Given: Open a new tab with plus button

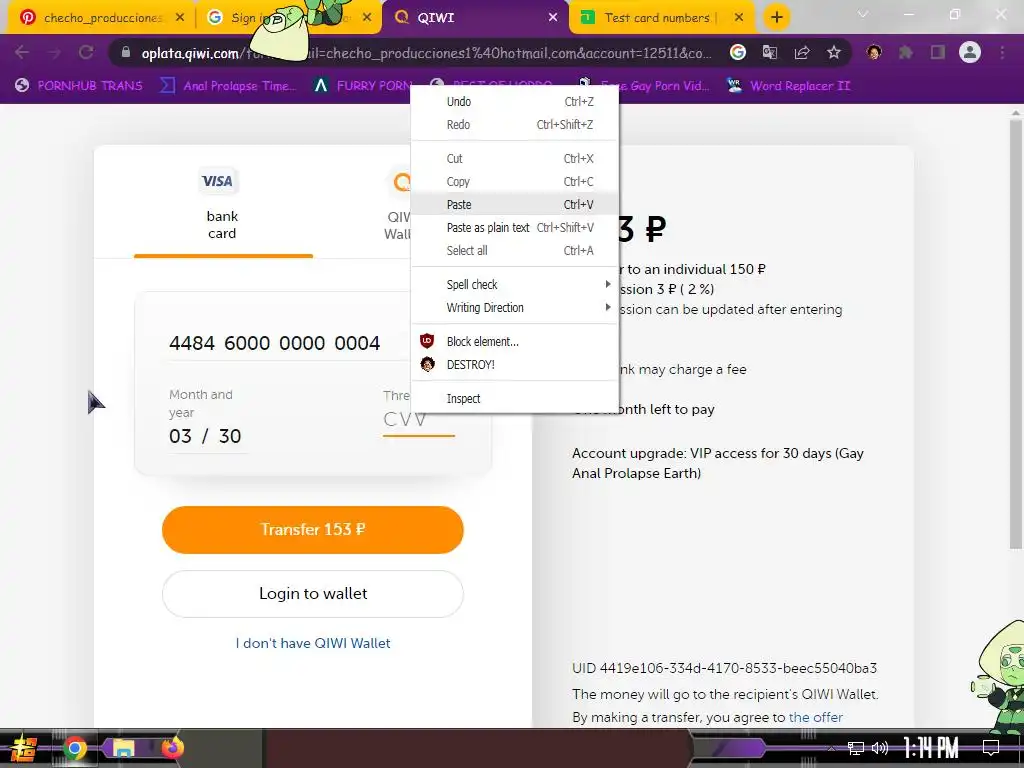Looking at the screenshot, I should click(x=776, y=17).
